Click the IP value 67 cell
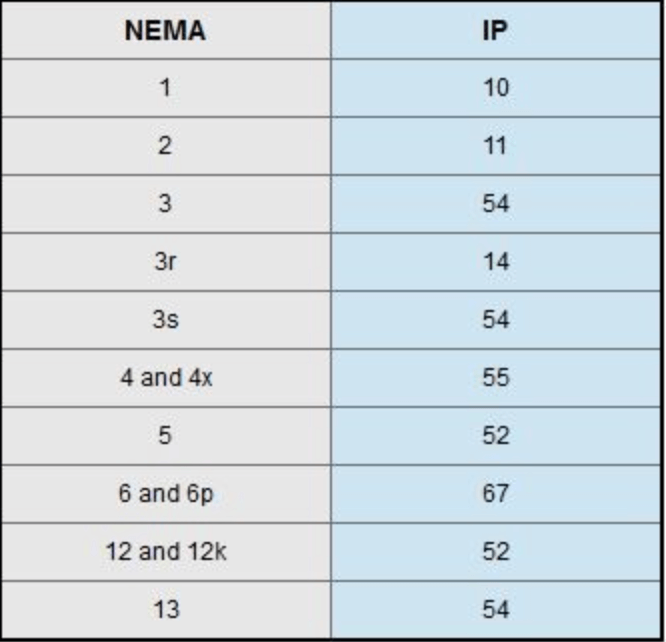The height and width of the screenshot is (642, 666). tap(495, 494)
